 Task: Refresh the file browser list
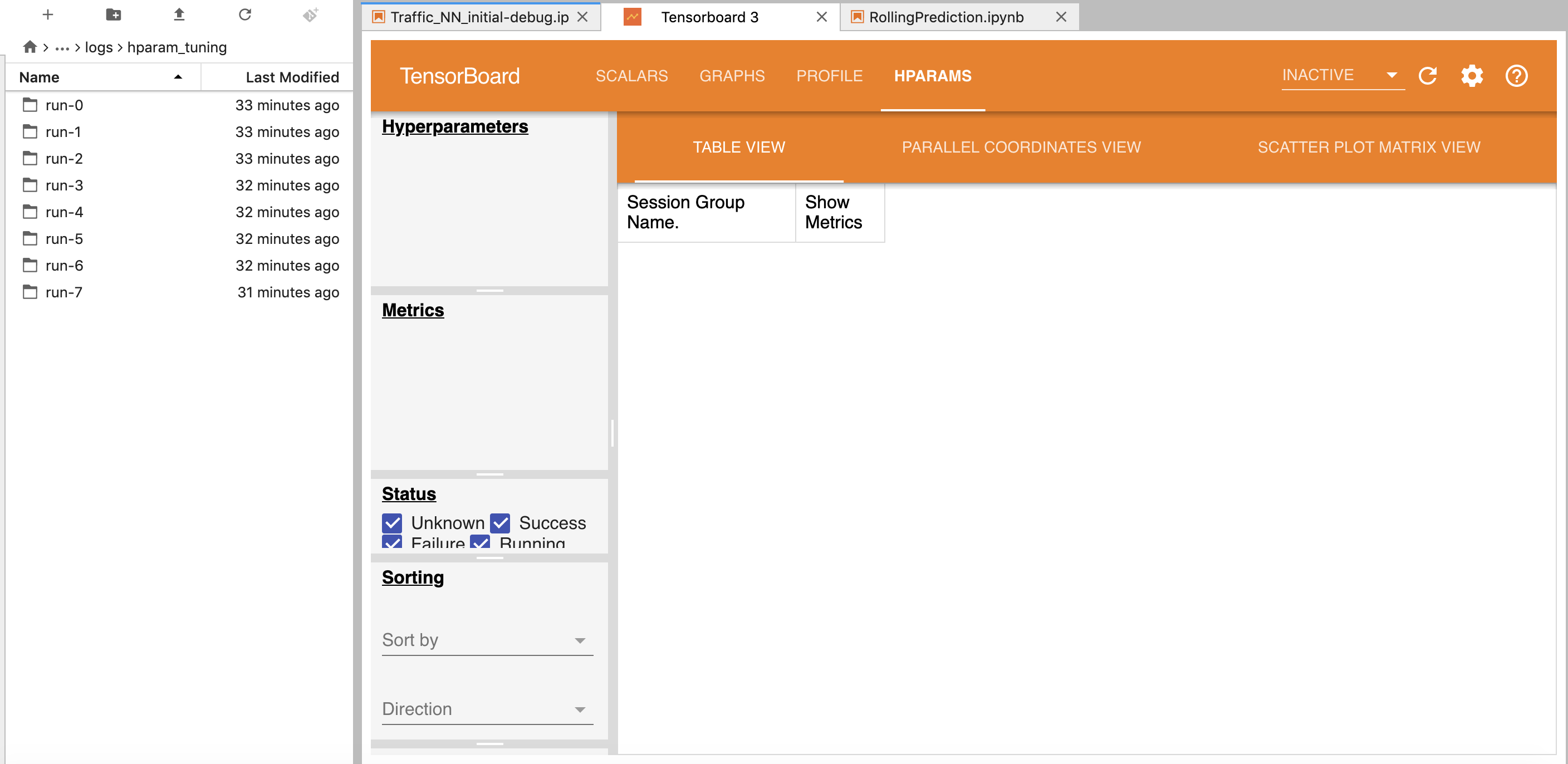point(246,14)
